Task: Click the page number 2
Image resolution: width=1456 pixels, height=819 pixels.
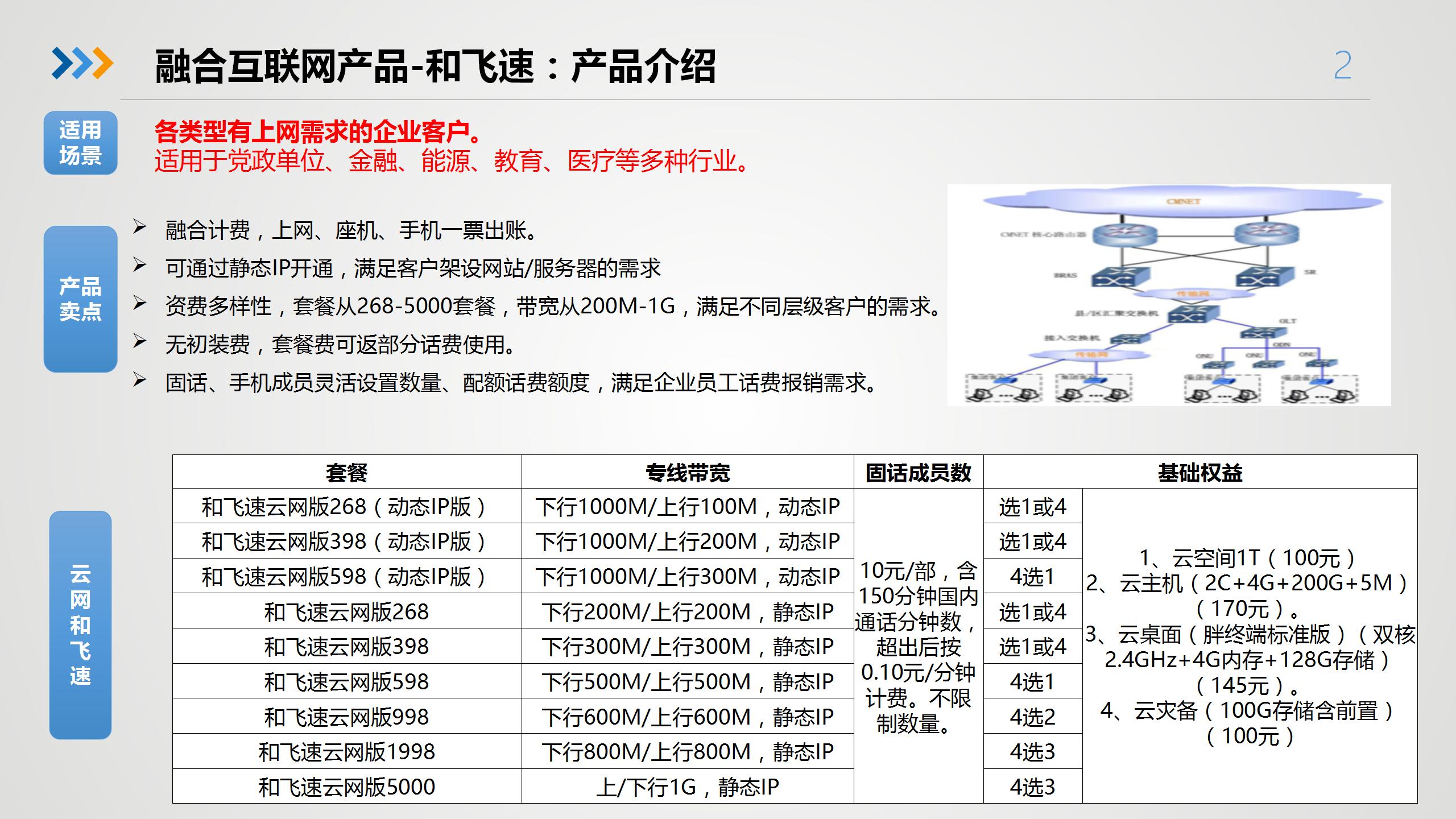Action: (1342, 66)
